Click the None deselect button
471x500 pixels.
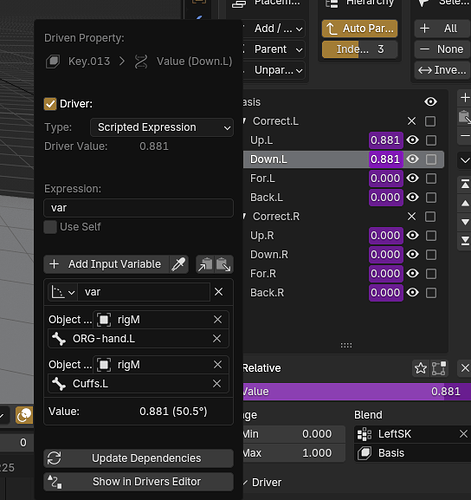[442, 49]
